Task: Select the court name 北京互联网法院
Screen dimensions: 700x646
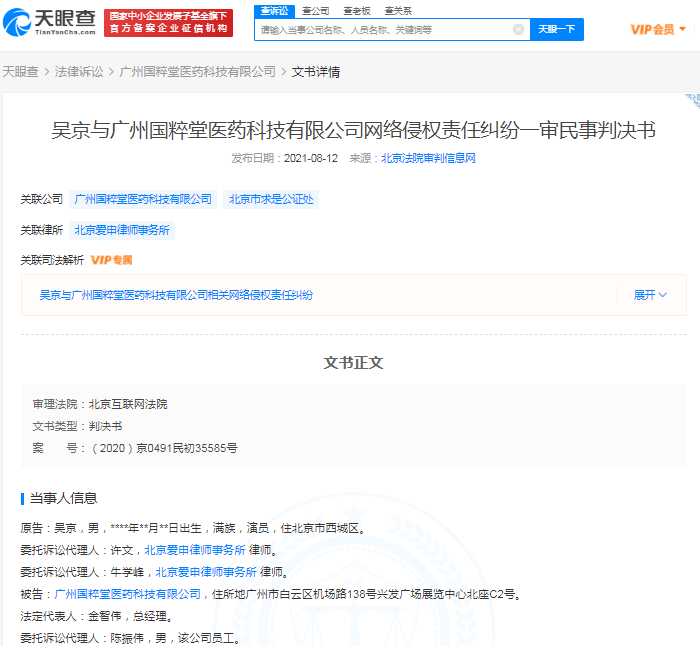Action: [128, 404]
